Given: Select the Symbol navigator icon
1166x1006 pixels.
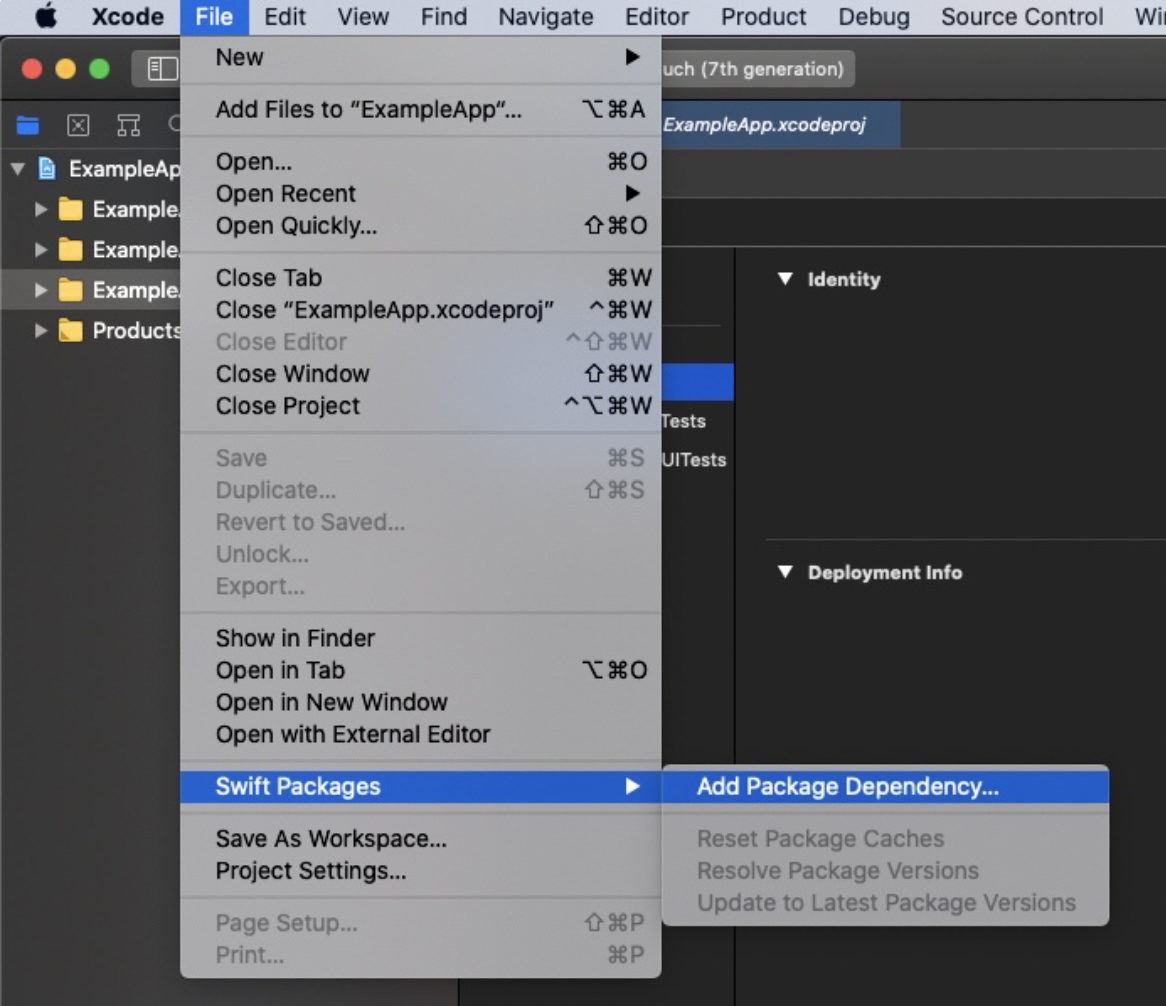Looking at the screenshot, I should click(128, 125).
